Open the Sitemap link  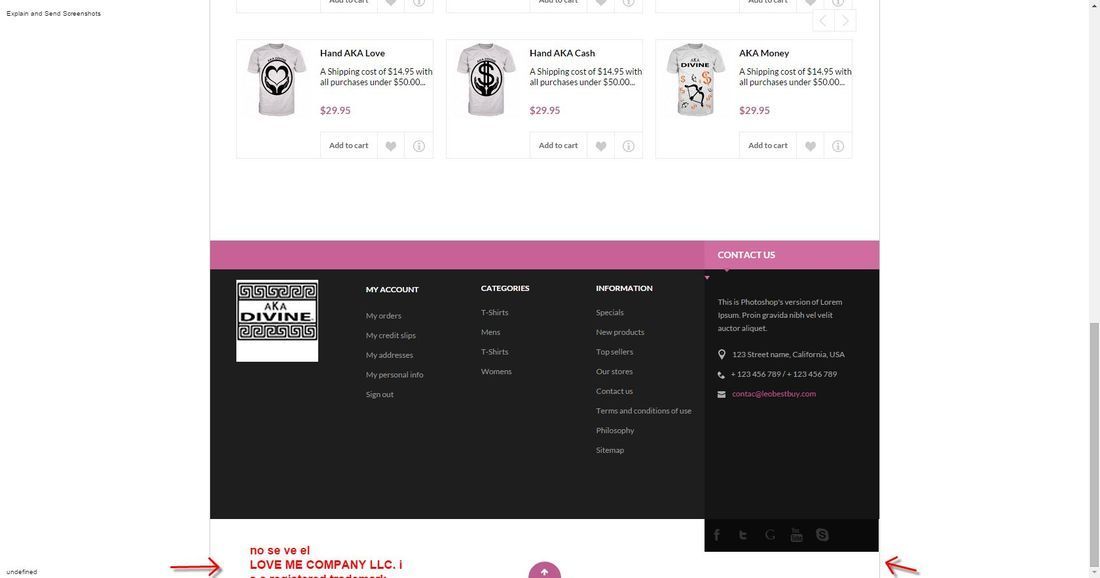pos(610,450)
